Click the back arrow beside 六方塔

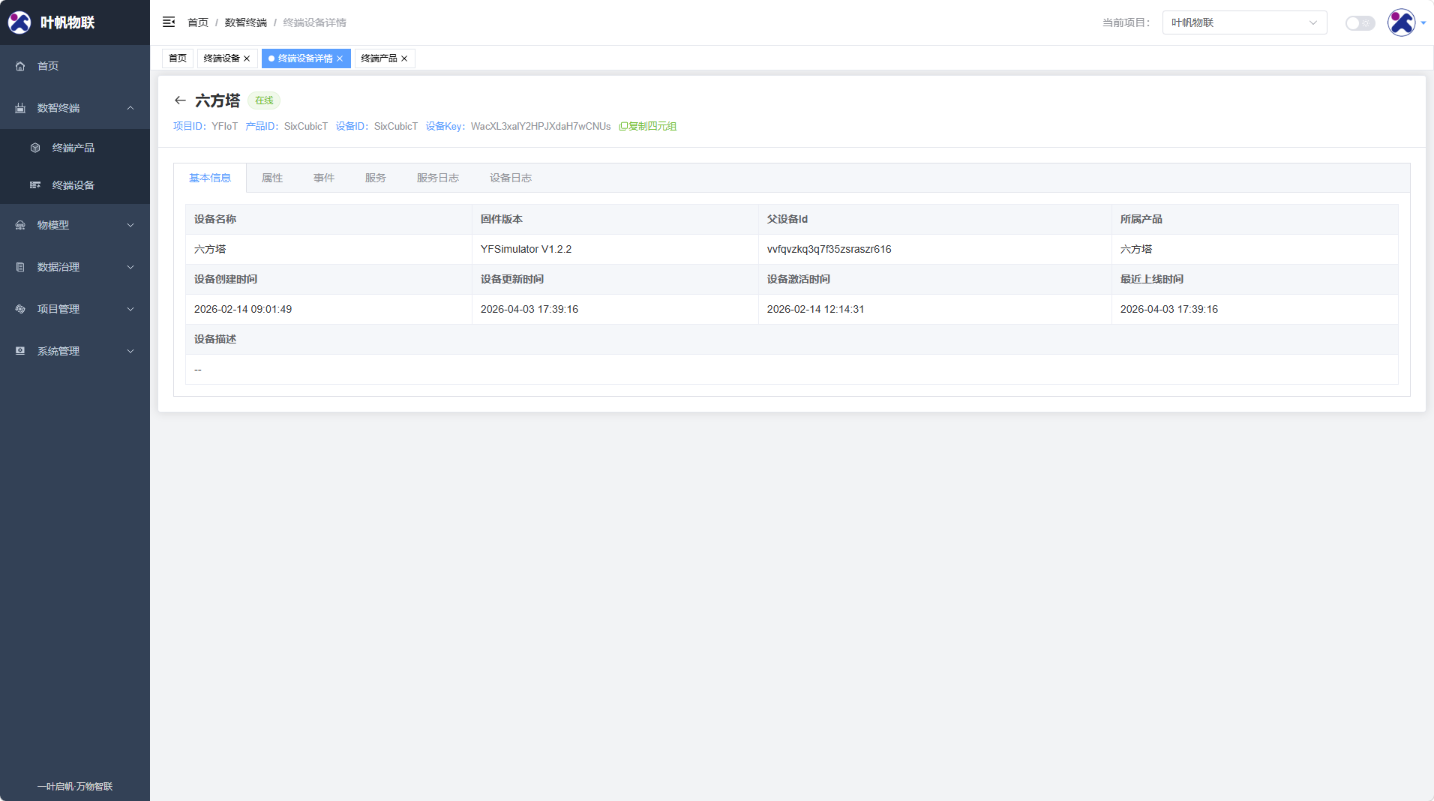point(180,100)
